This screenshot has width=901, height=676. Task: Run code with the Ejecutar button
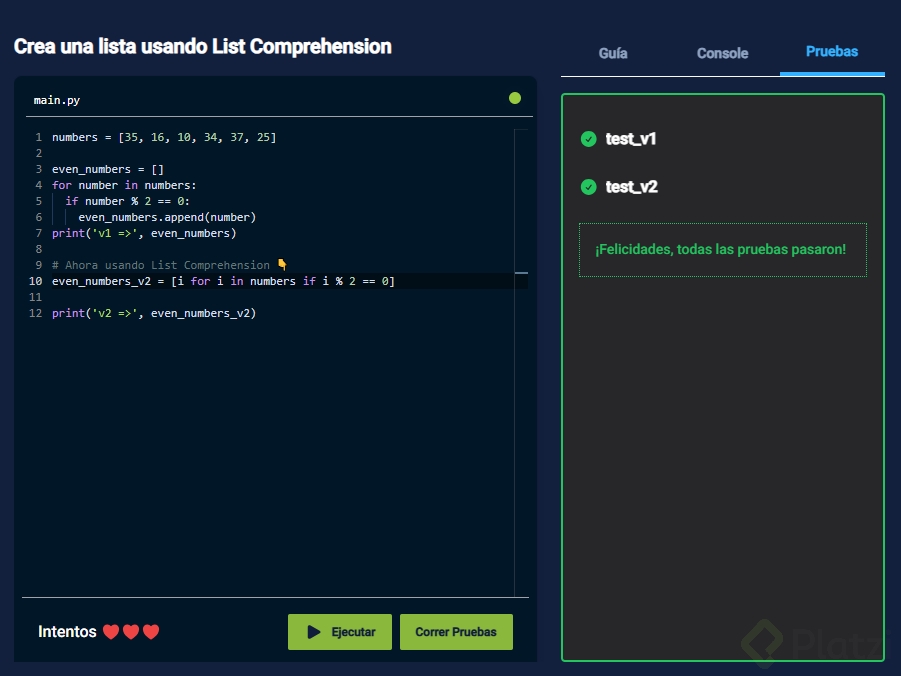[x=340, y=632]
